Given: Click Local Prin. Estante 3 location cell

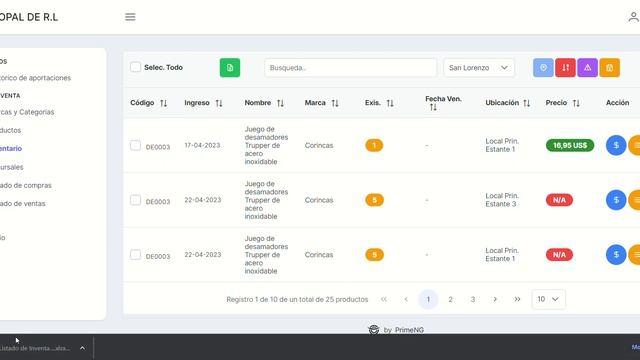Looking at the screenshot, I should click(x=502, y=200).
